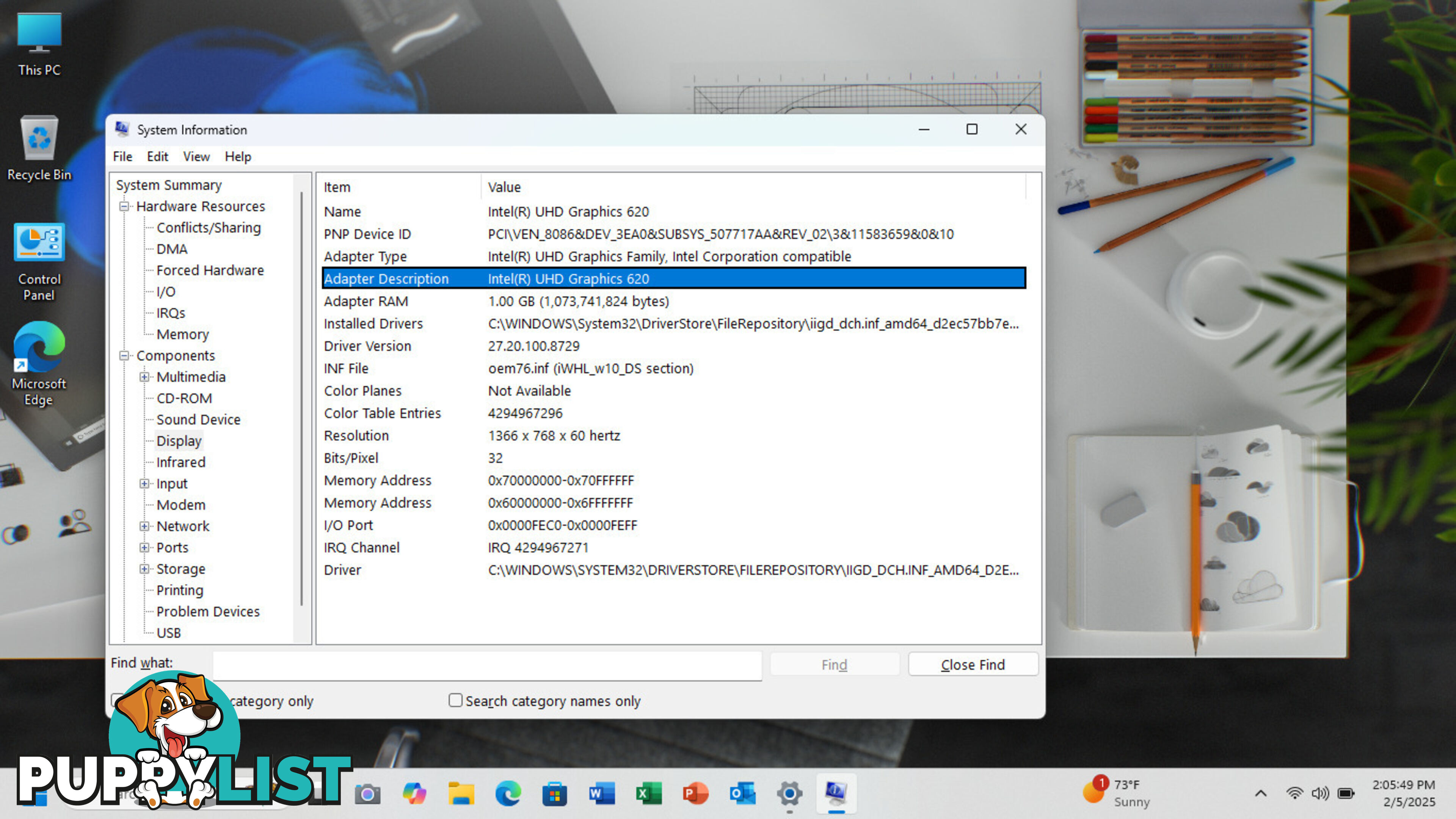
Task: Open the This PC desktop icon
Action: [39, 44]
